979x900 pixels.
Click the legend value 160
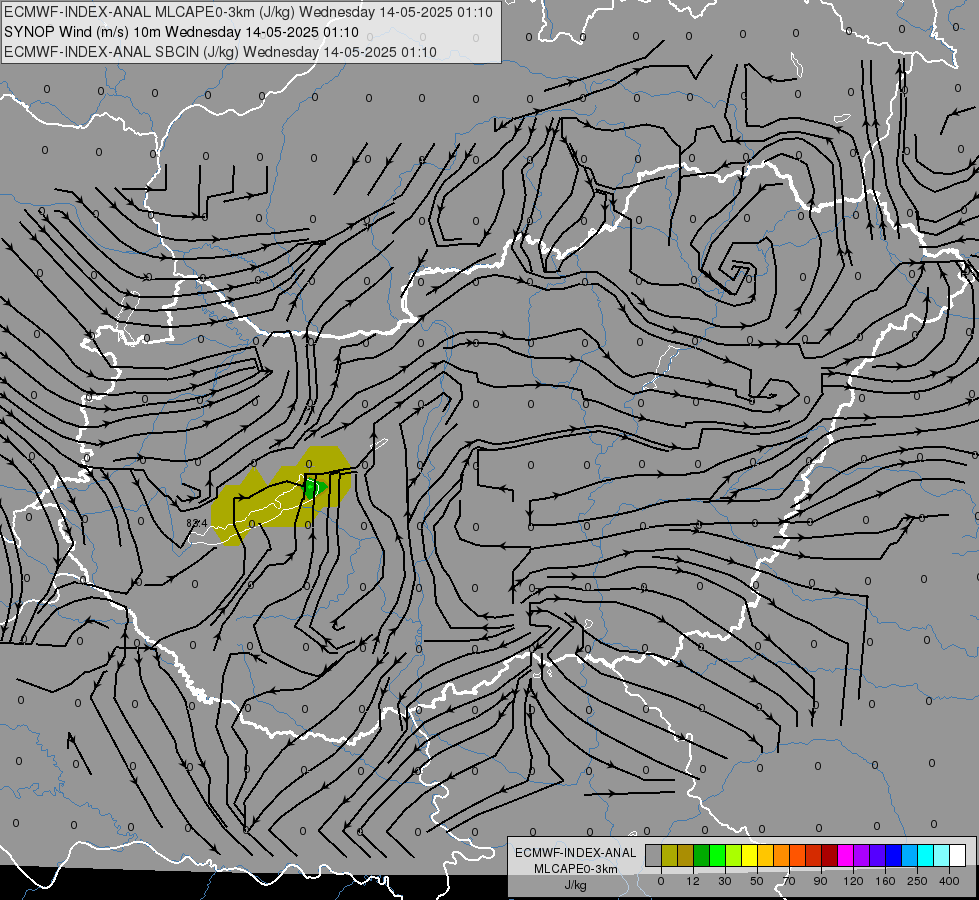coord(885,881)
